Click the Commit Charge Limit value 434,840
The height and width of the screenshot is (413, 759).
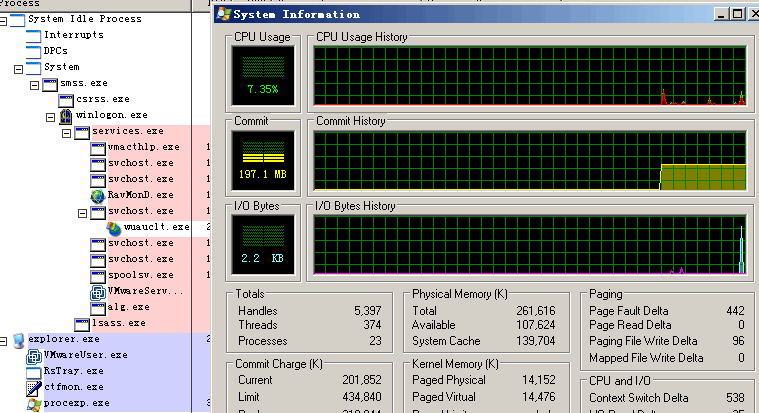[362, 397]
